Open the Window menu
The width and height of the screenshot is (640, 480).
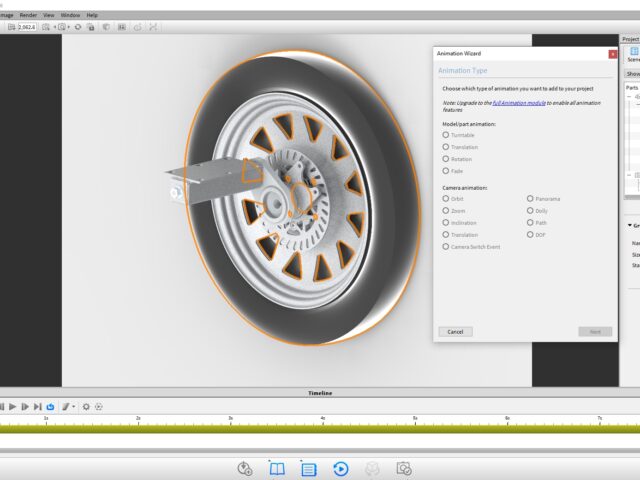[x=70, y=15]
